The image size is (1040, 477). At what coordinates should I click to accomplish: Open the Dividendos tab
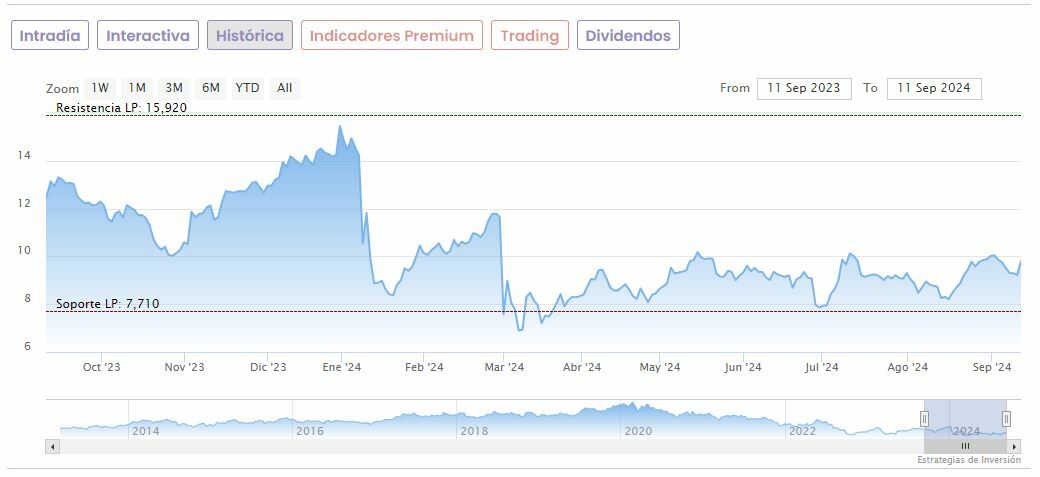pos(628,36)
